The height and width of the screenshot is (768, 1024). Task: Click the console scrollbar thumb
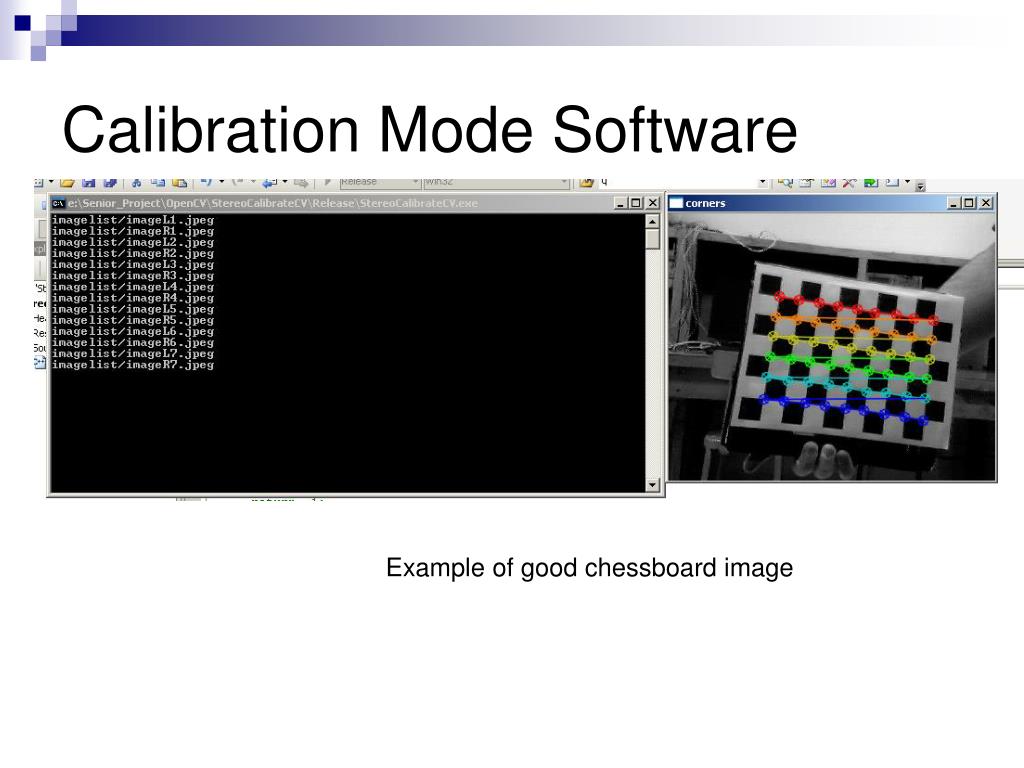652,239
